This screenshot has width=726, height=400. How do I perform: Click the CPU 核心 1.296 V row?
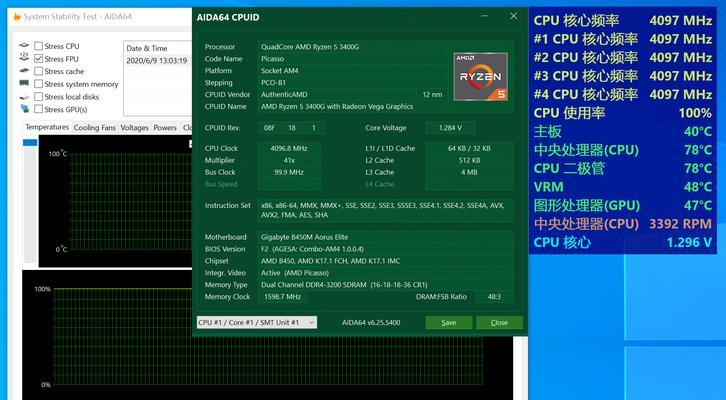coord(623,243)
